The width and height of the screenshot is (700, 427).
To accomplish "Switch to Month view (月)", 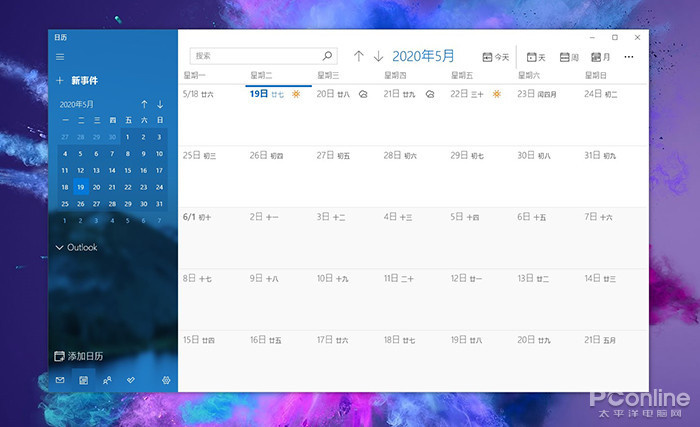I will click(x=601, y=57).
